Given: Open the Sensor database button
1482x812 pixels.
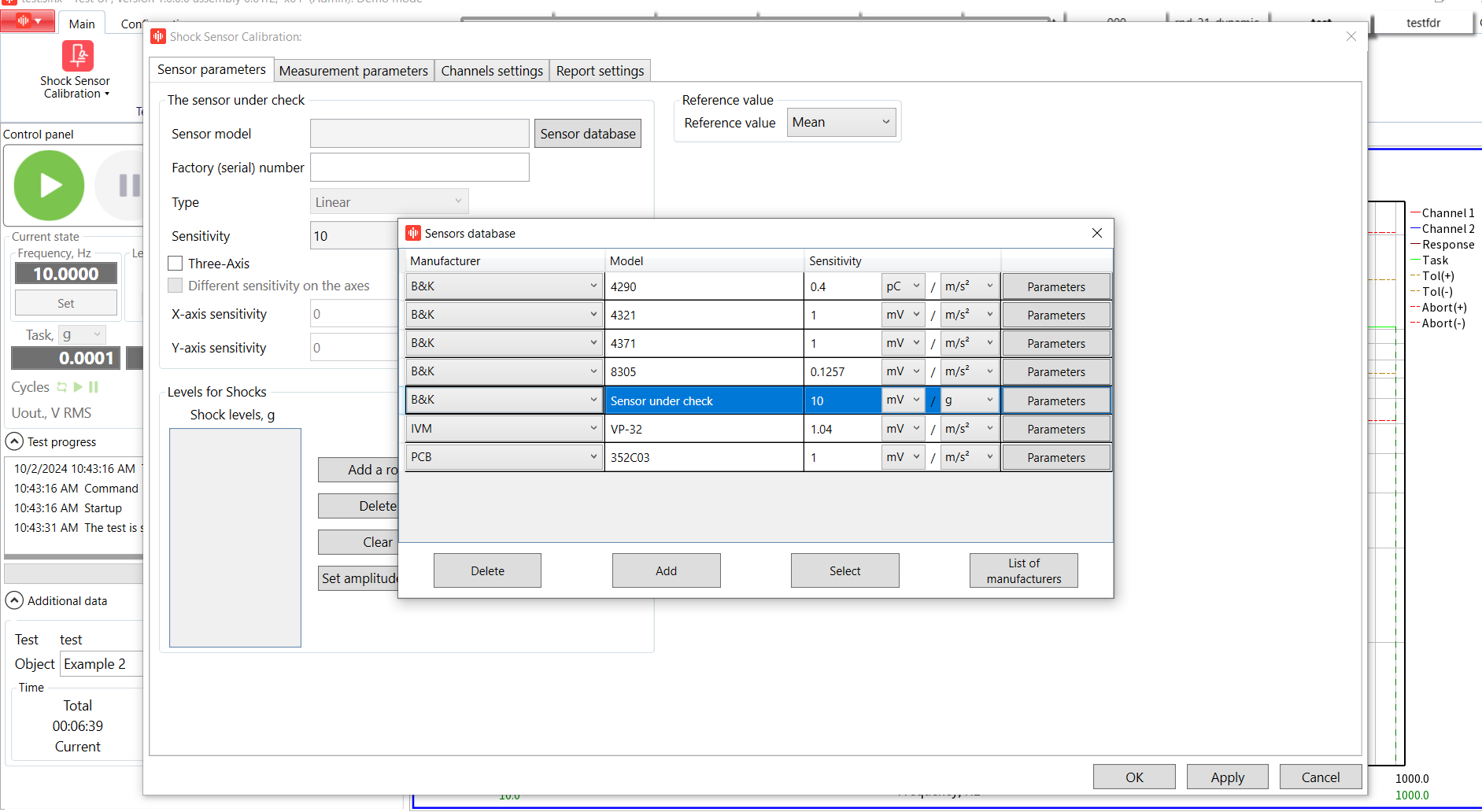Looking at the screenshot, I should 588,134.
